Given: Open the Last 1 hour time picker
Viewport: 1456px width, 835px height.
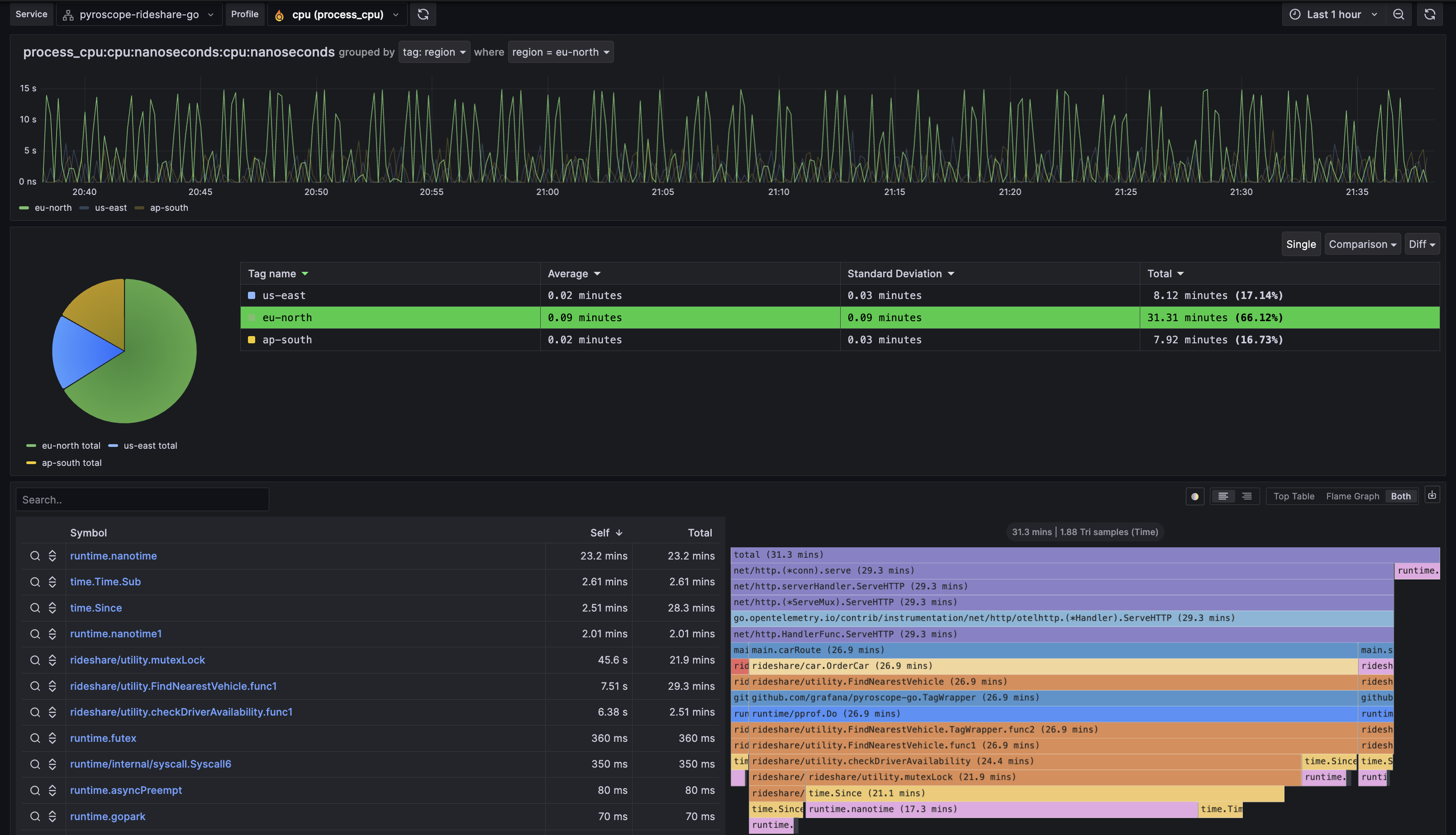Looking at the screenshot, I should click(1333, 14).
